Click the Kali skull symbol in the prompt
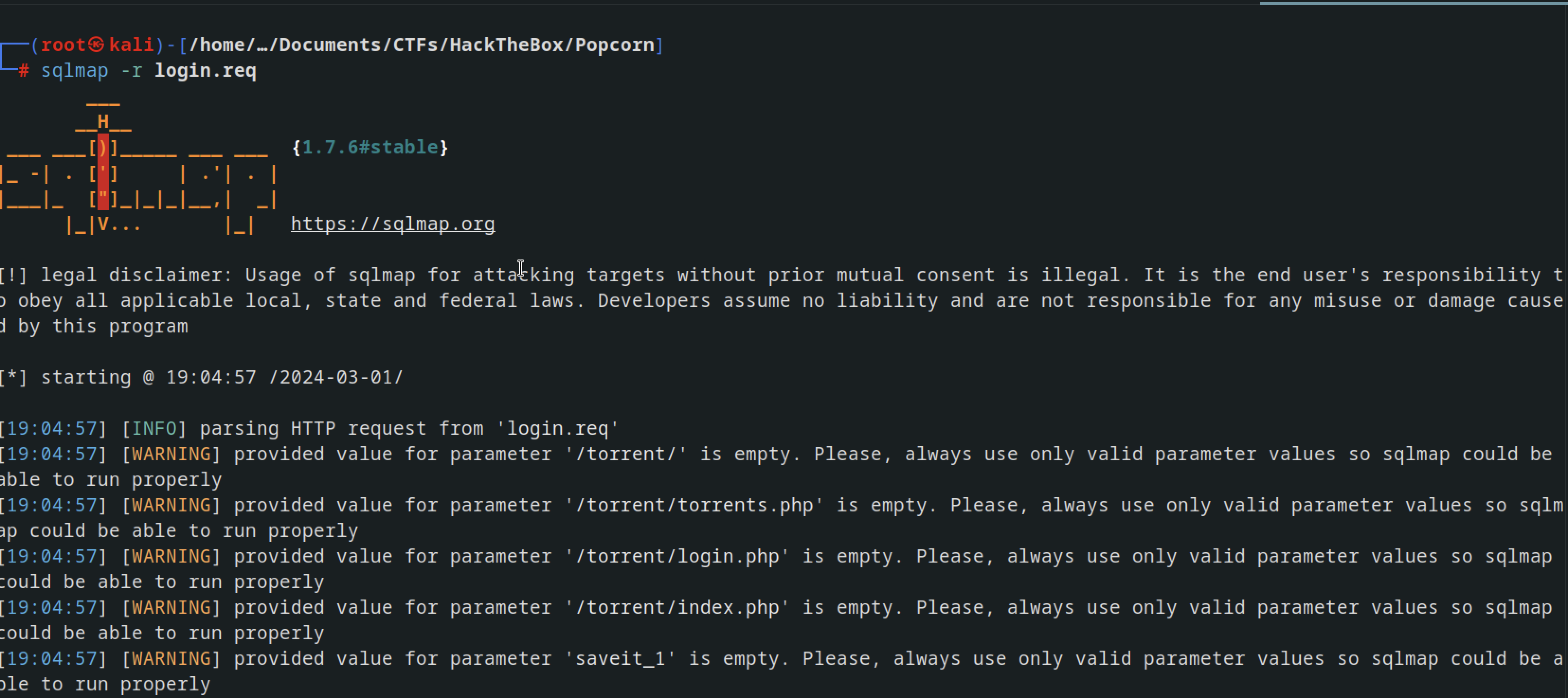1568x698 pixels. tap(97, 45)
